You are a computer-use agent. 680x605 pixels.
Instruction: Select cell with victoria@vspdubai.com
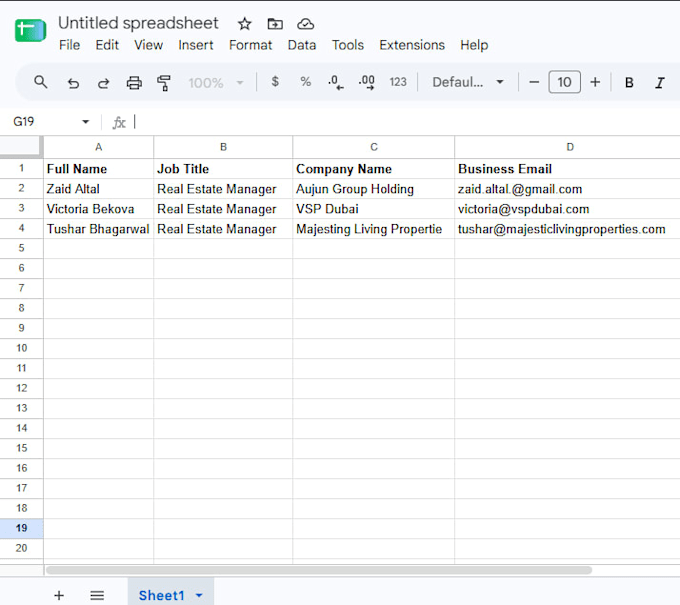[x=567, y=209]
